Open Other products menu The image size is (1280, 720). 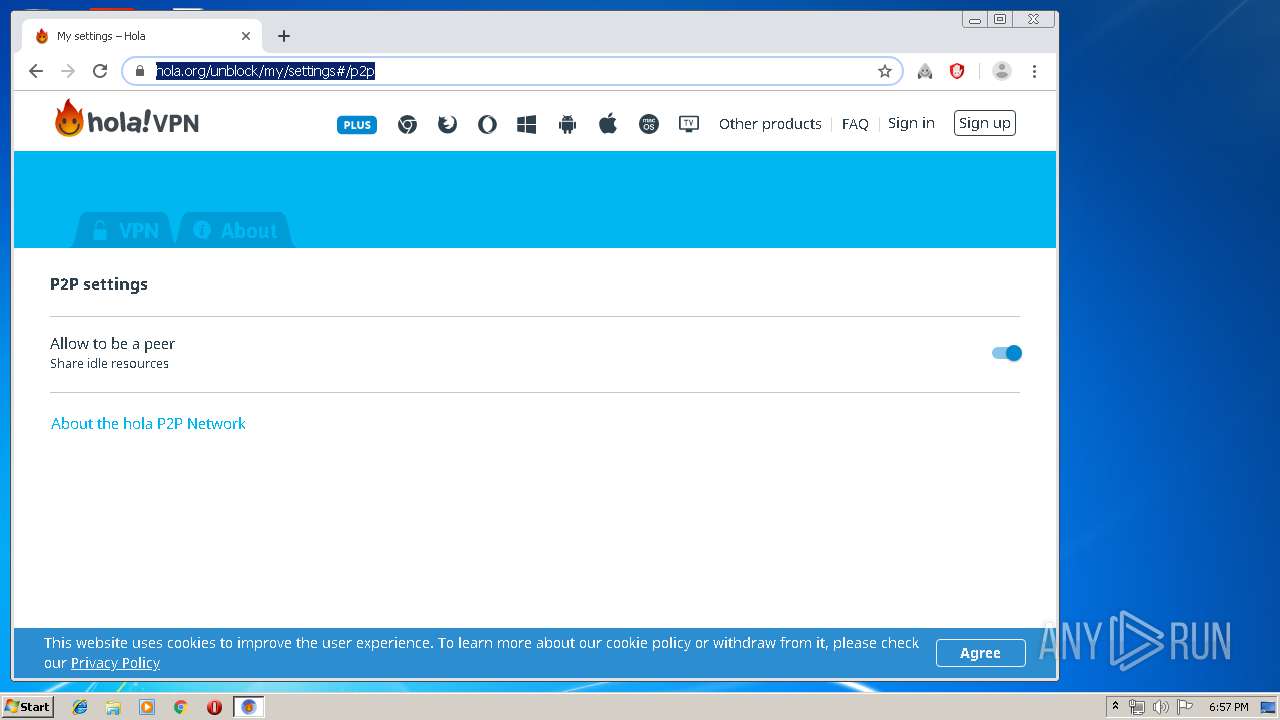pyautogui.click(x=770, y=124)
